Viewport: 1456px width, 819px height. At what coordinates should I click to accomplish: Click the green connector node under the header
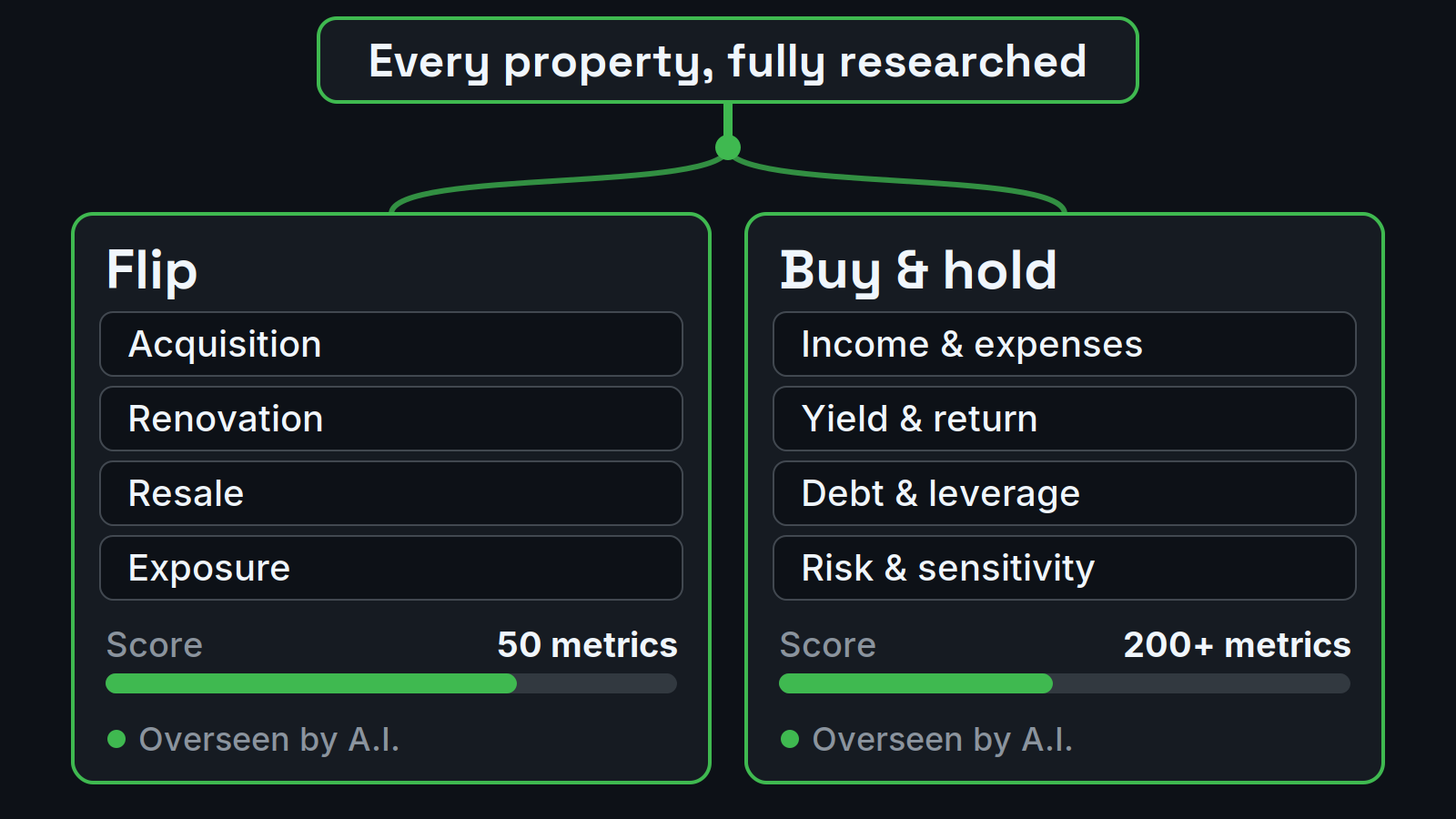click(x=728, y=147)
